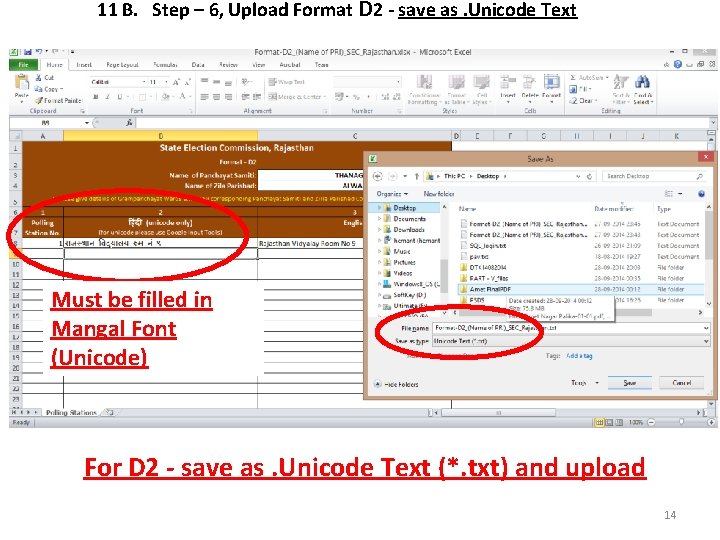Open the font size dropdown

pos(165,82)
